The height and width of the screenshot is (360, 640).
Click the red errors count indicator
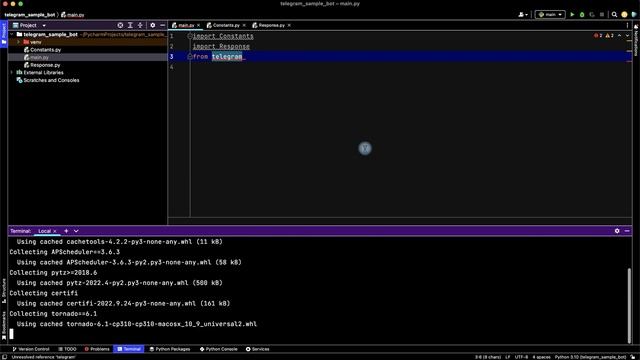598,36
